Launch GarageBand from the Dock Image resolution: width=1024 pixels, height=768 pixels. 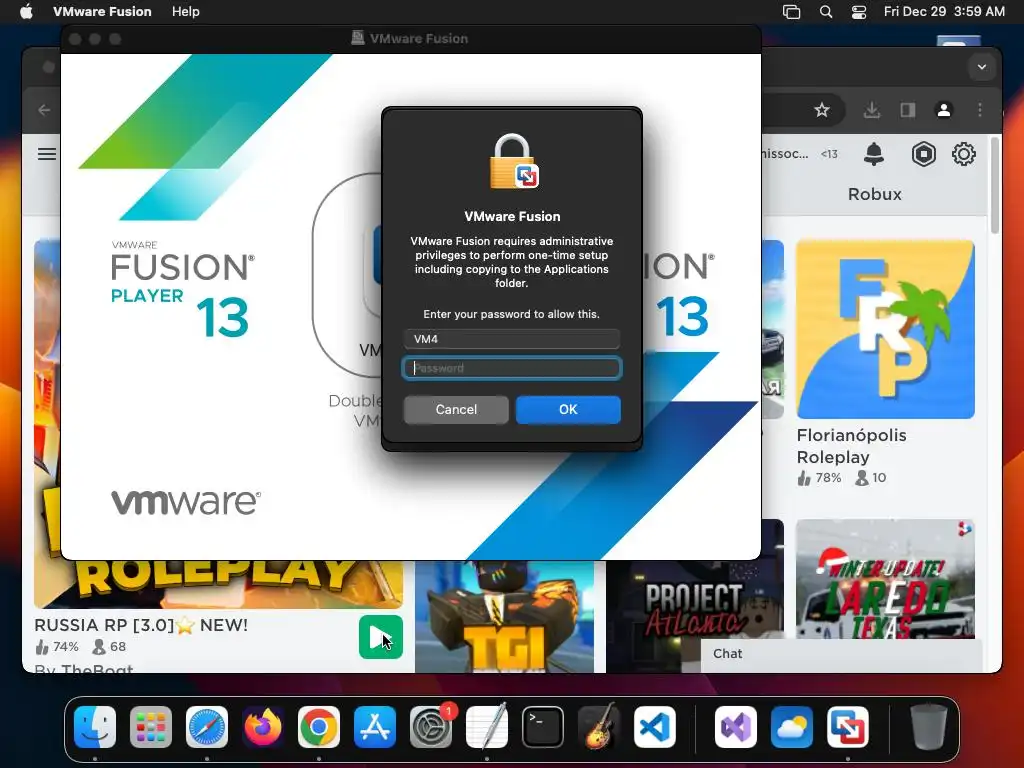click(x=599, y=727)
